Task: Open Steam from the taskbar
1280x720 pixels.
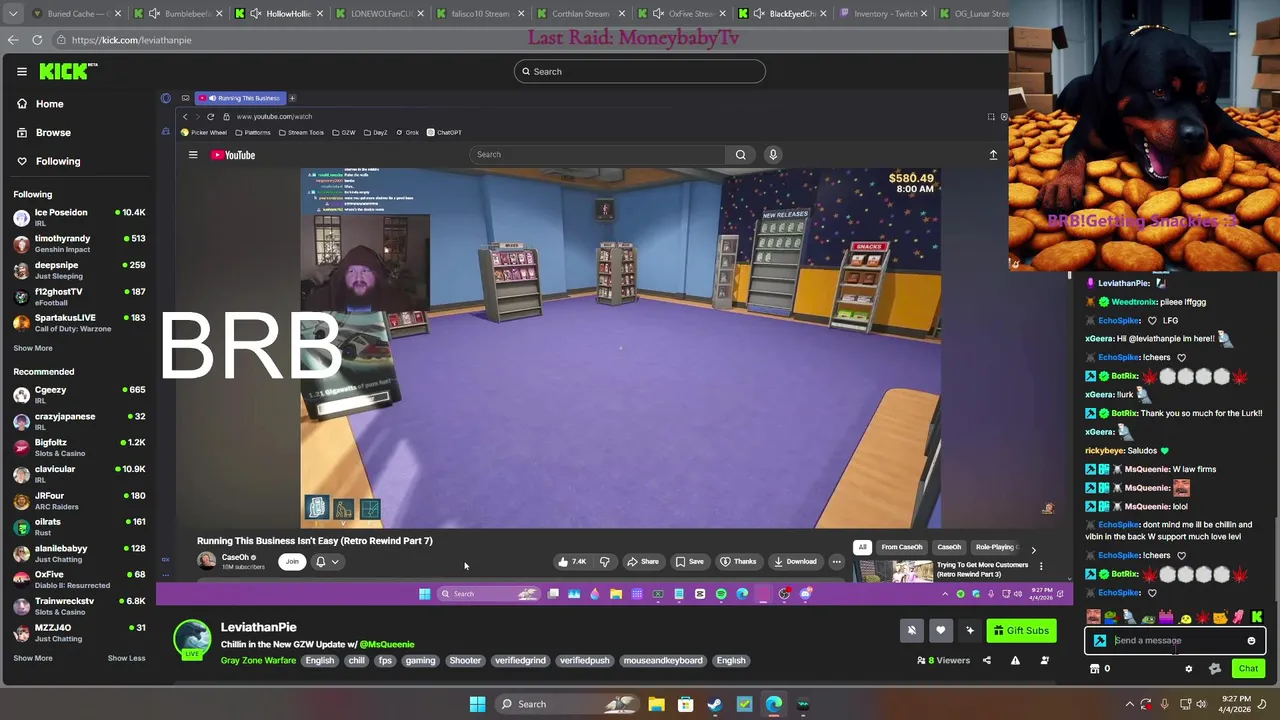Action: [x=715, y=704]
